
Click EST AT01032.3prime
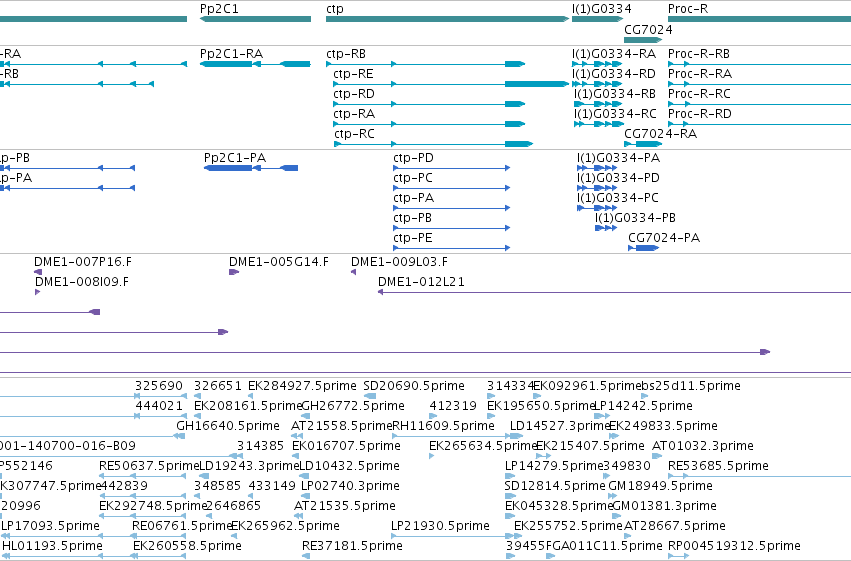click(703, 447)
